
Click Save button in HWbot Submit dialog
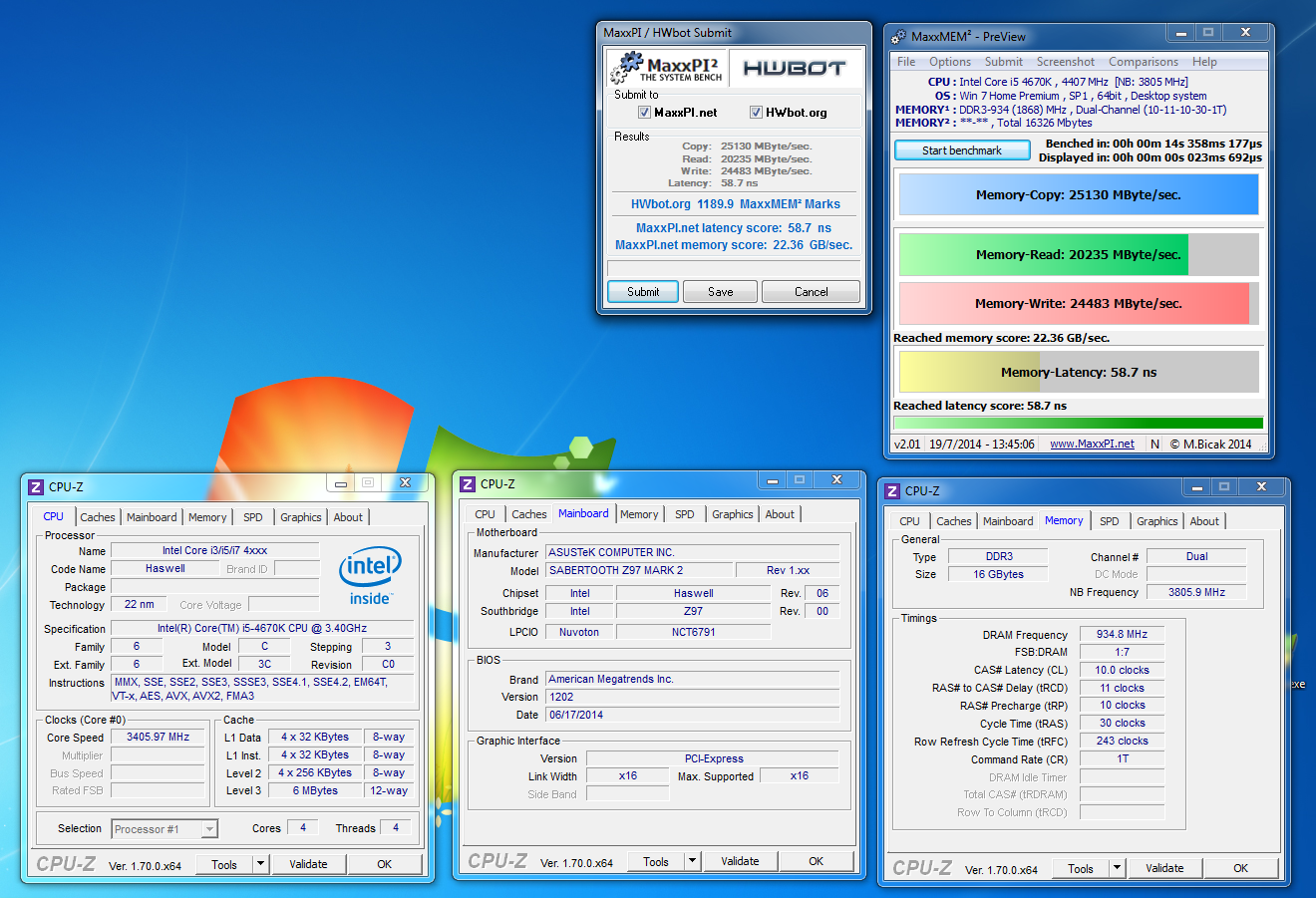point(721,292)
